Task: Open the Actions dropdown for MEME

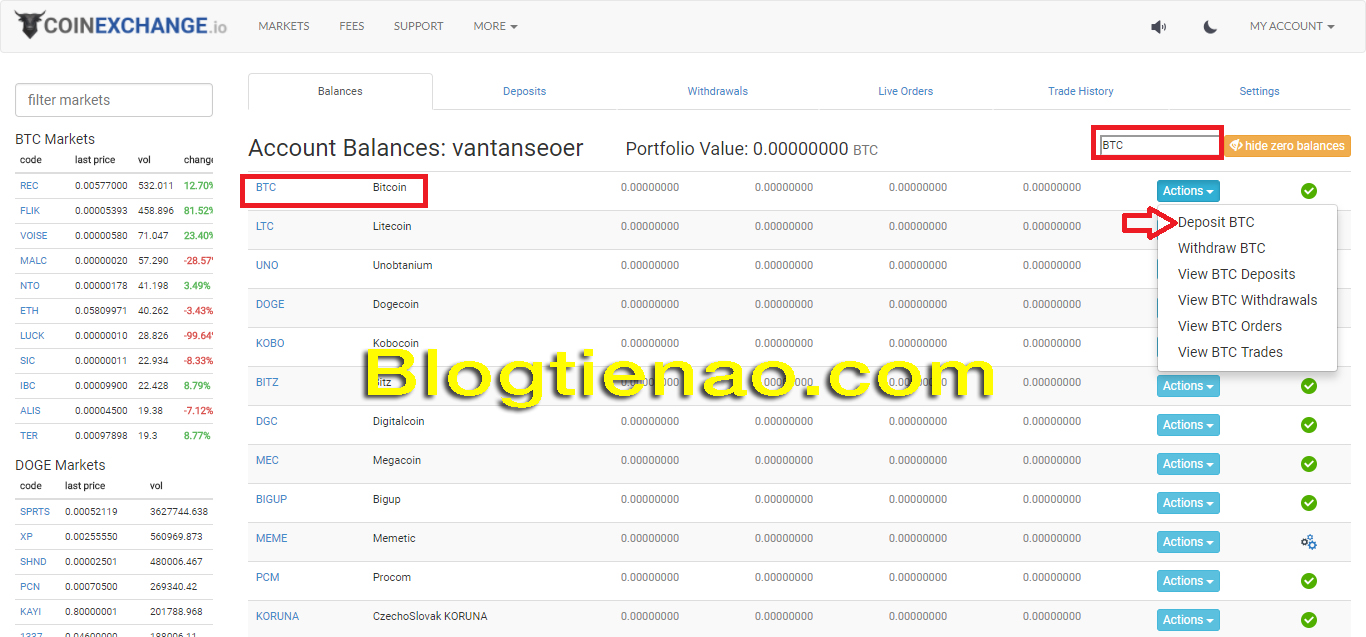Action: tap(1188, 542)
